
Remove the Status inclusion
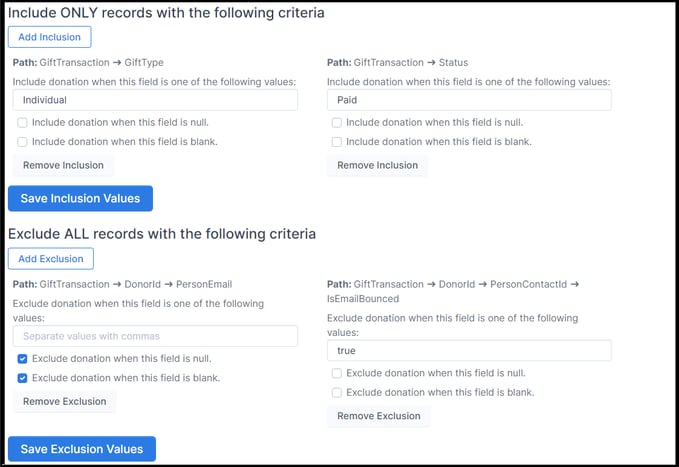tap(378, 165)
